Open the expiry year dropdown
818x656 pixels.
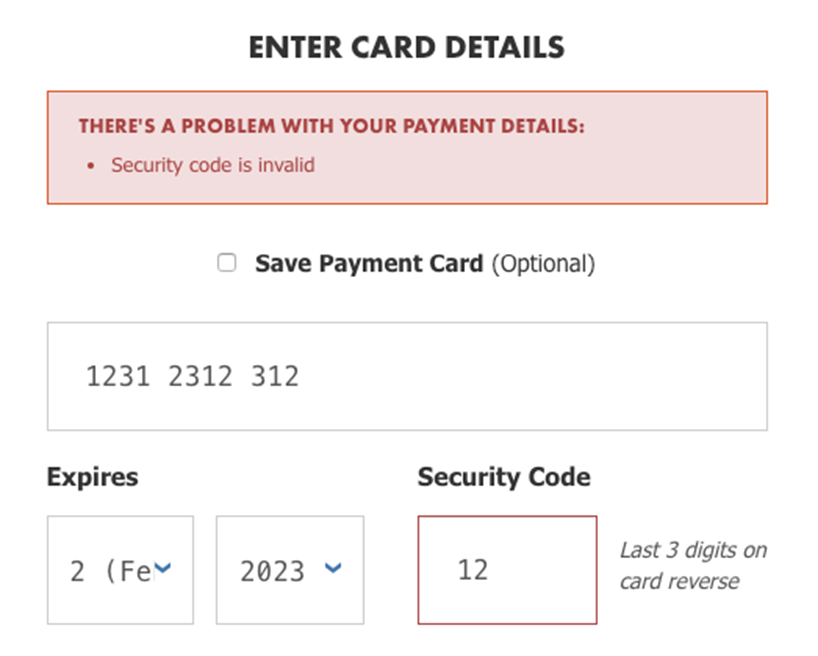click(x=290, y=570)
